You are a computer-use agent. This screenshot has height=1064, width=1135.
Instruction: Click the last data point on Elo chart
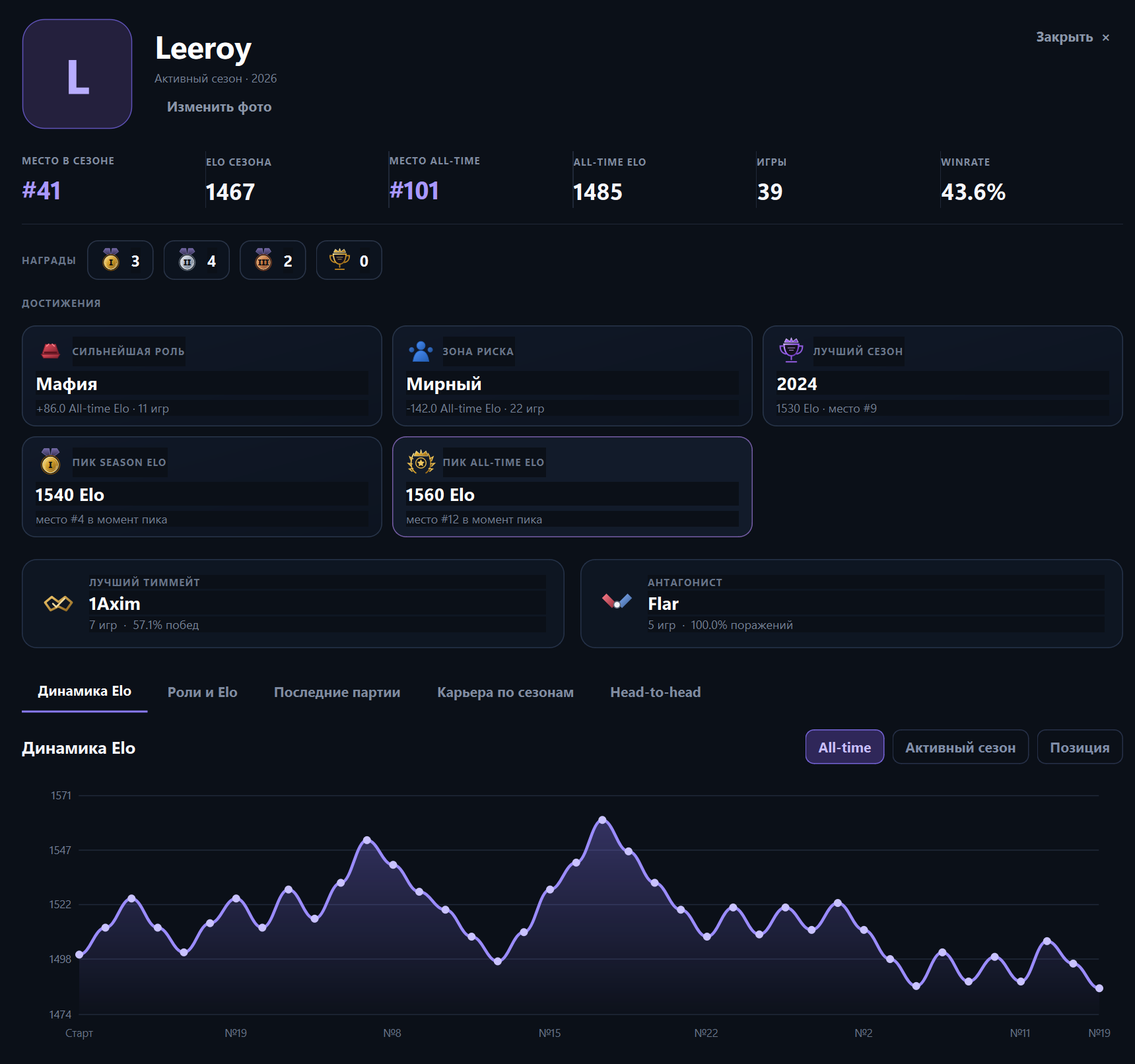pyautogui.click(x=1099, y=988)
